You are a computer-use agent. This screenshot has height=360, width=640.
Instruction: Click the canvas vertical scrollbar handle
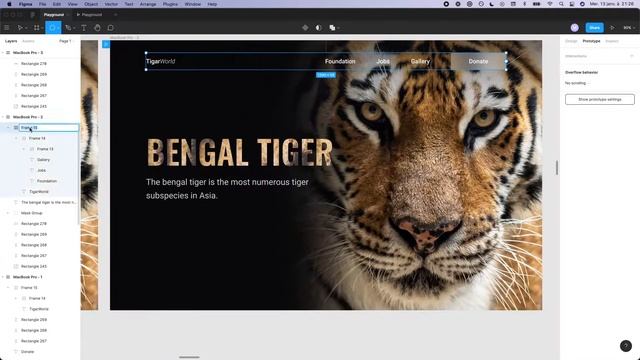click(557, 168)
